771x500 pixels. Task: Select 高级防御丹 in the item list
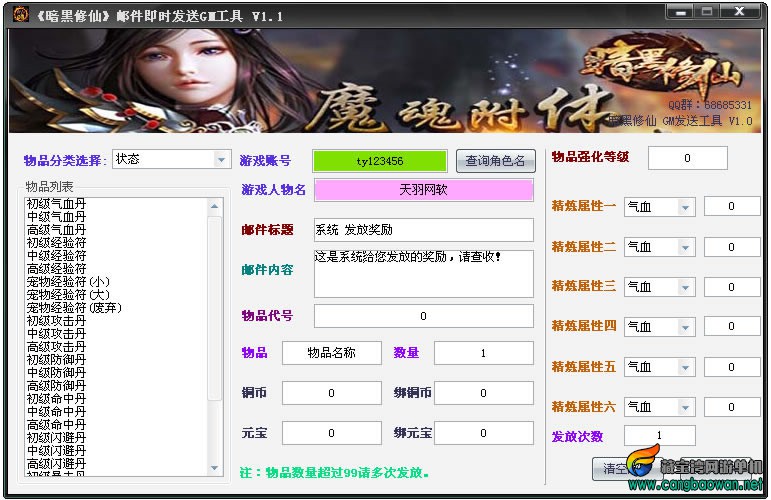[57, 386]
